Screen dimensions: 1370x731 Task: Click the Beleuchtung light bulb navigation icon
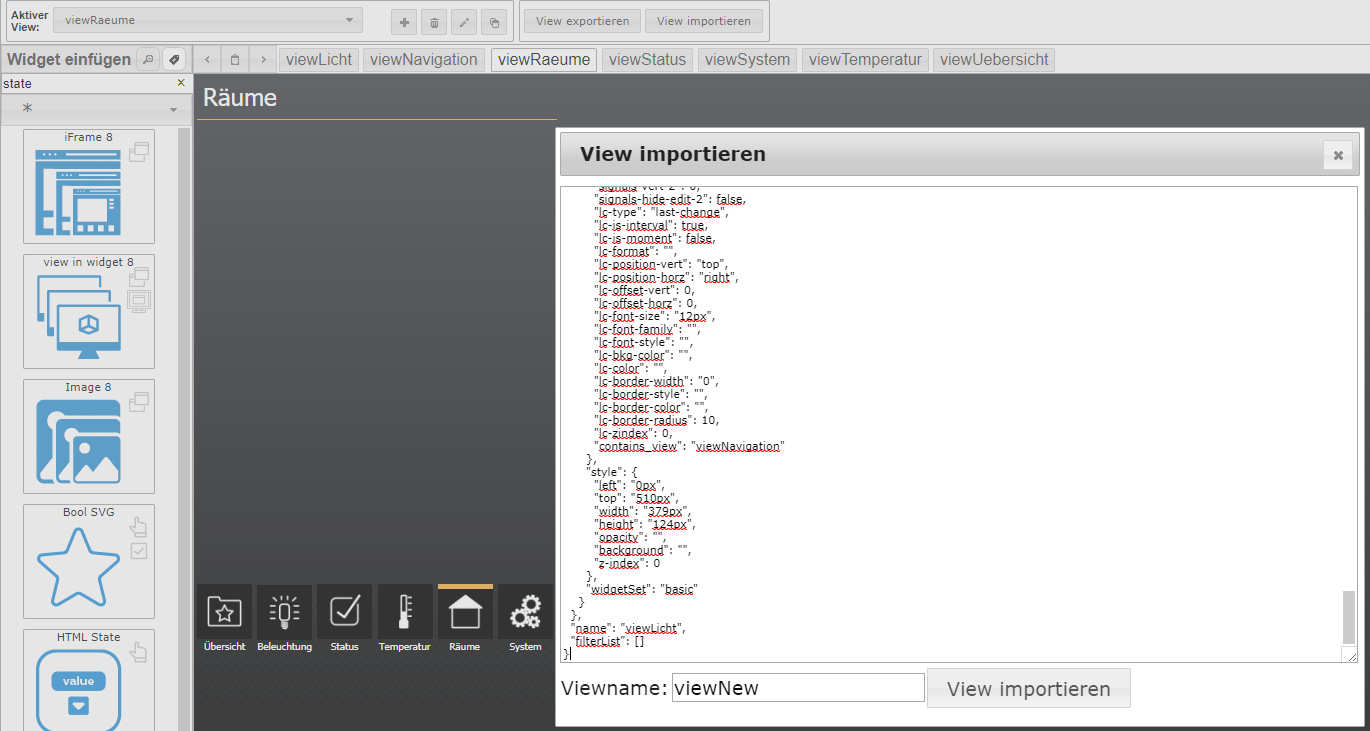284,612
